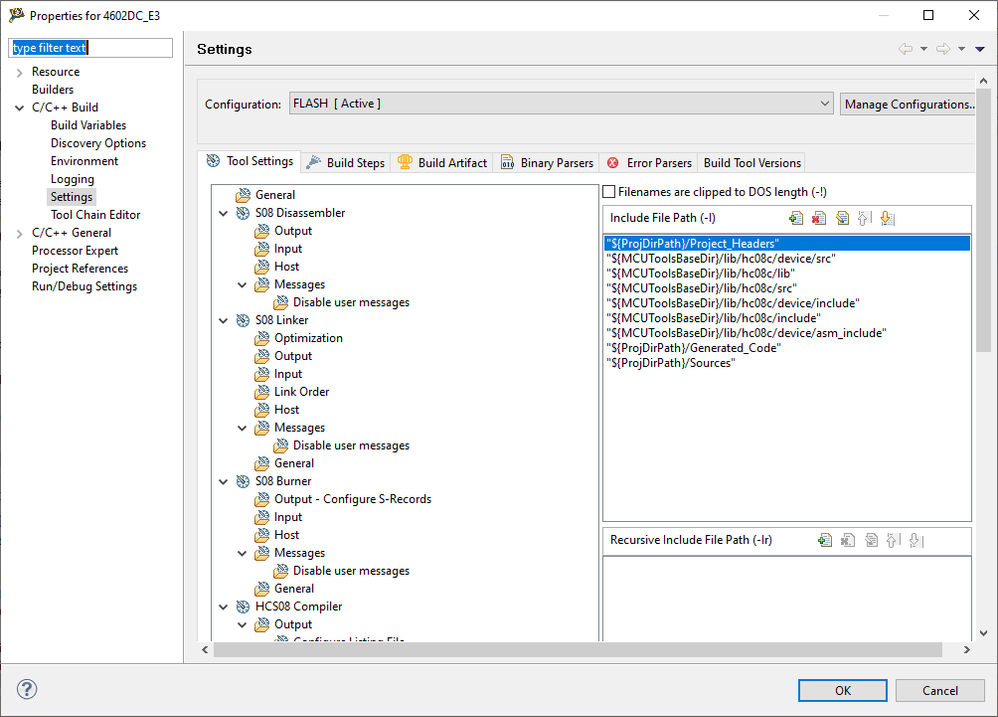Screen dimensions: 998x717
Task: Select "${ProjDirPath}/Project_Headers" include path
Action: (787, 244)
